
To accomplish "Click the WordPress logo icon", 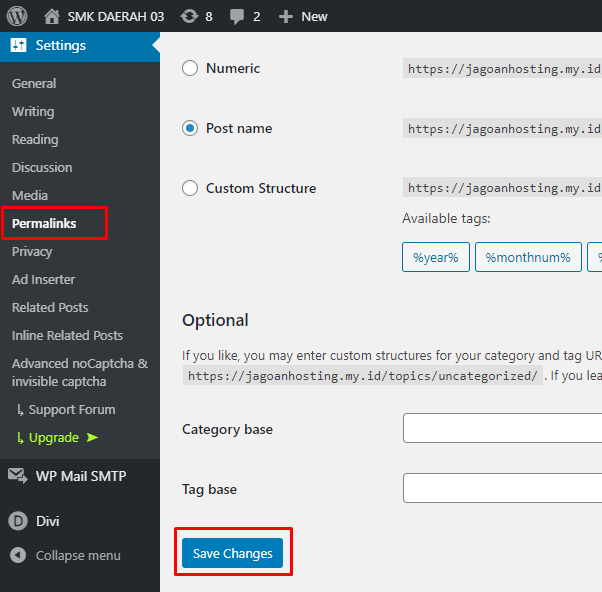I will pyautogui.click(x=17, y=16).
